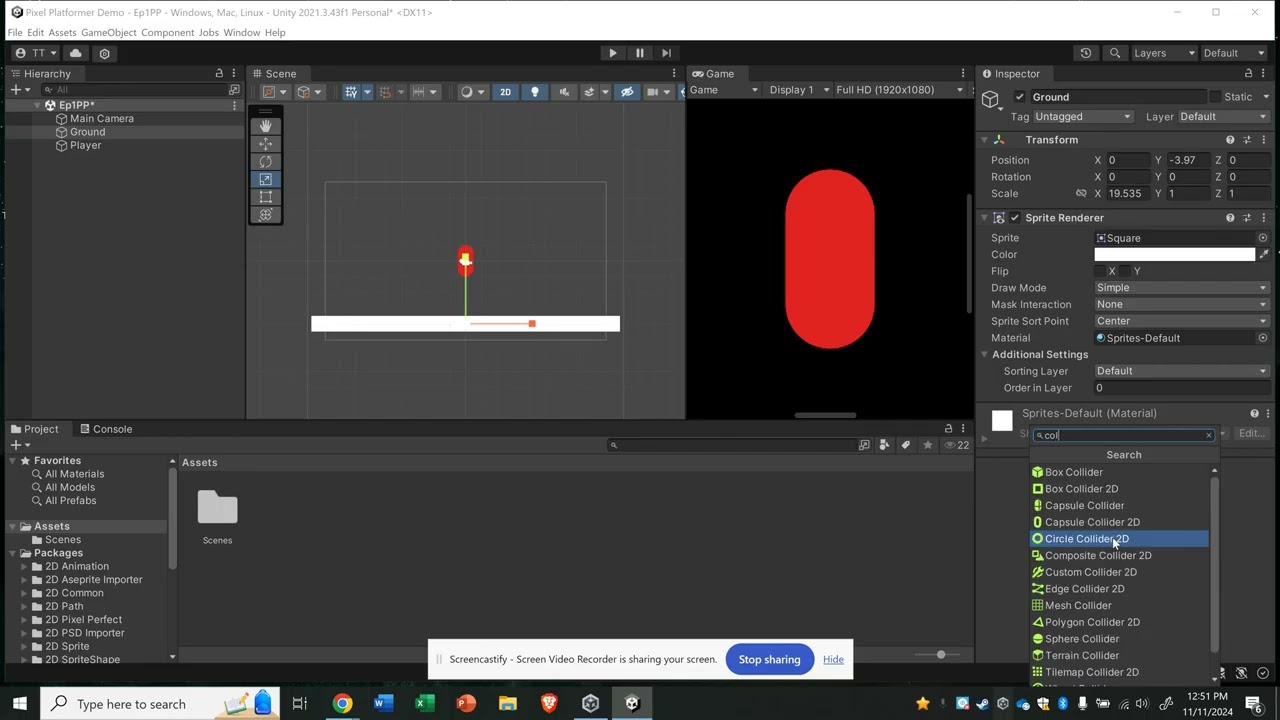Click the Step frame button
Image resolution: width=1280 pixels, height=720 pixels.
(666, 53)
